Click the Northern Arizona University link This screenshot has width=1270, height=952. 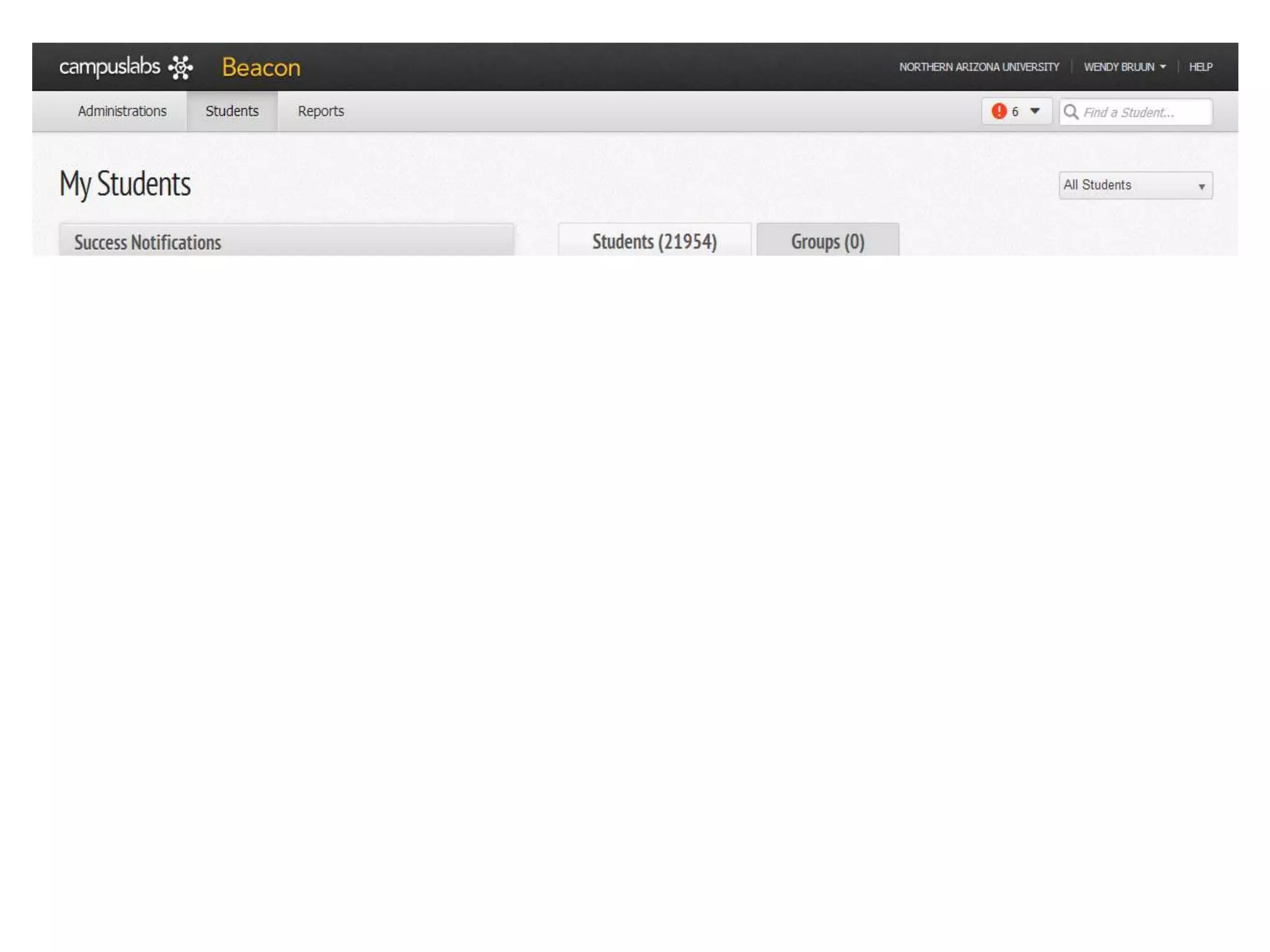click(x=979, y=67)
